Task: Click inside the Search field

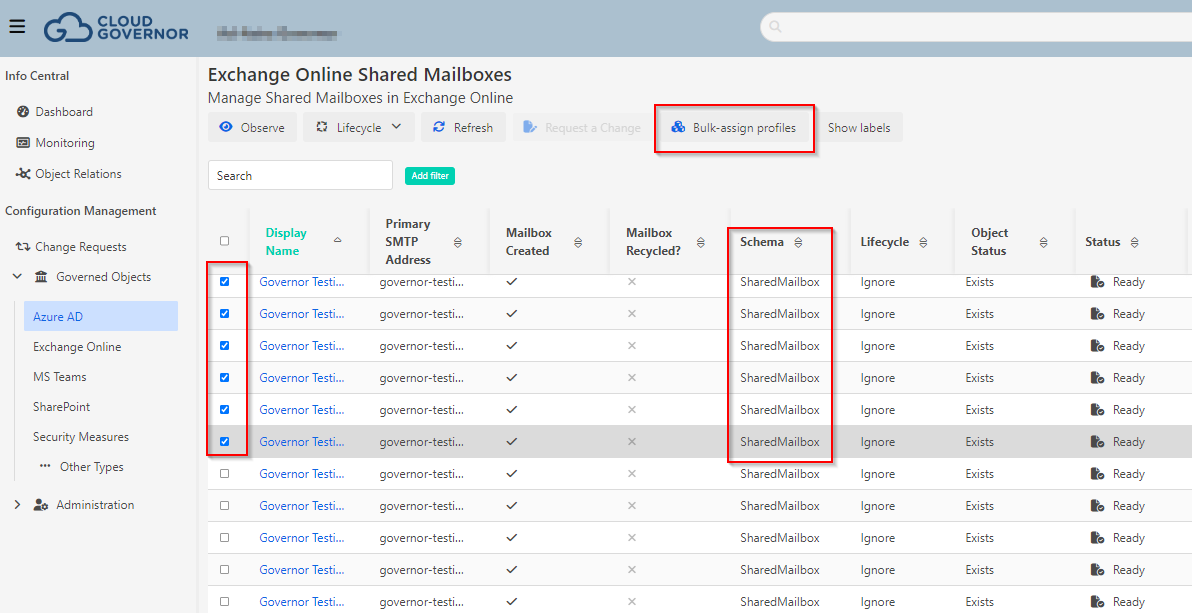Action: click(x=300, y=174)
